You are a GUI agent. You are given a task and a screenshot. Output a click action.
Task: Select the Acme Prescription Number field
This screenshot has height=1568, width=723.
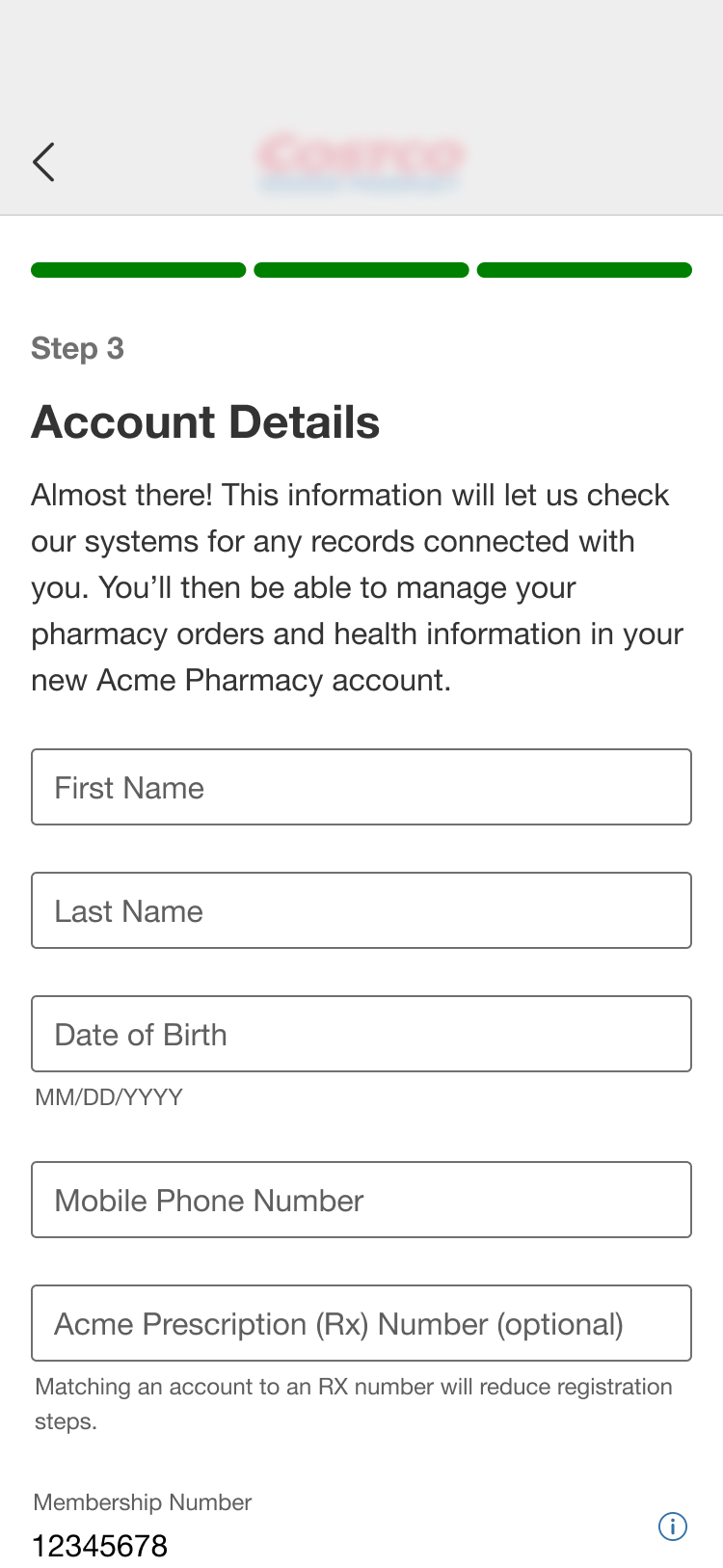[361, 1323]
